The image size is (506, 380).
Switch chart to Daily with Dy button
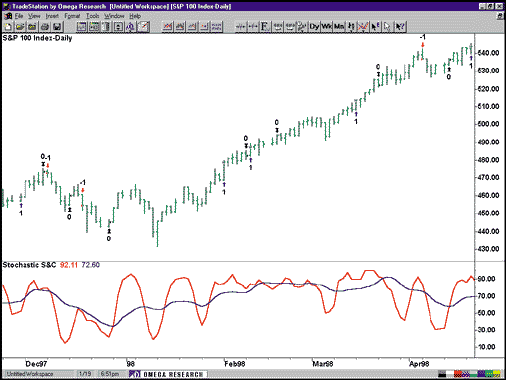(x=314, y=27)
